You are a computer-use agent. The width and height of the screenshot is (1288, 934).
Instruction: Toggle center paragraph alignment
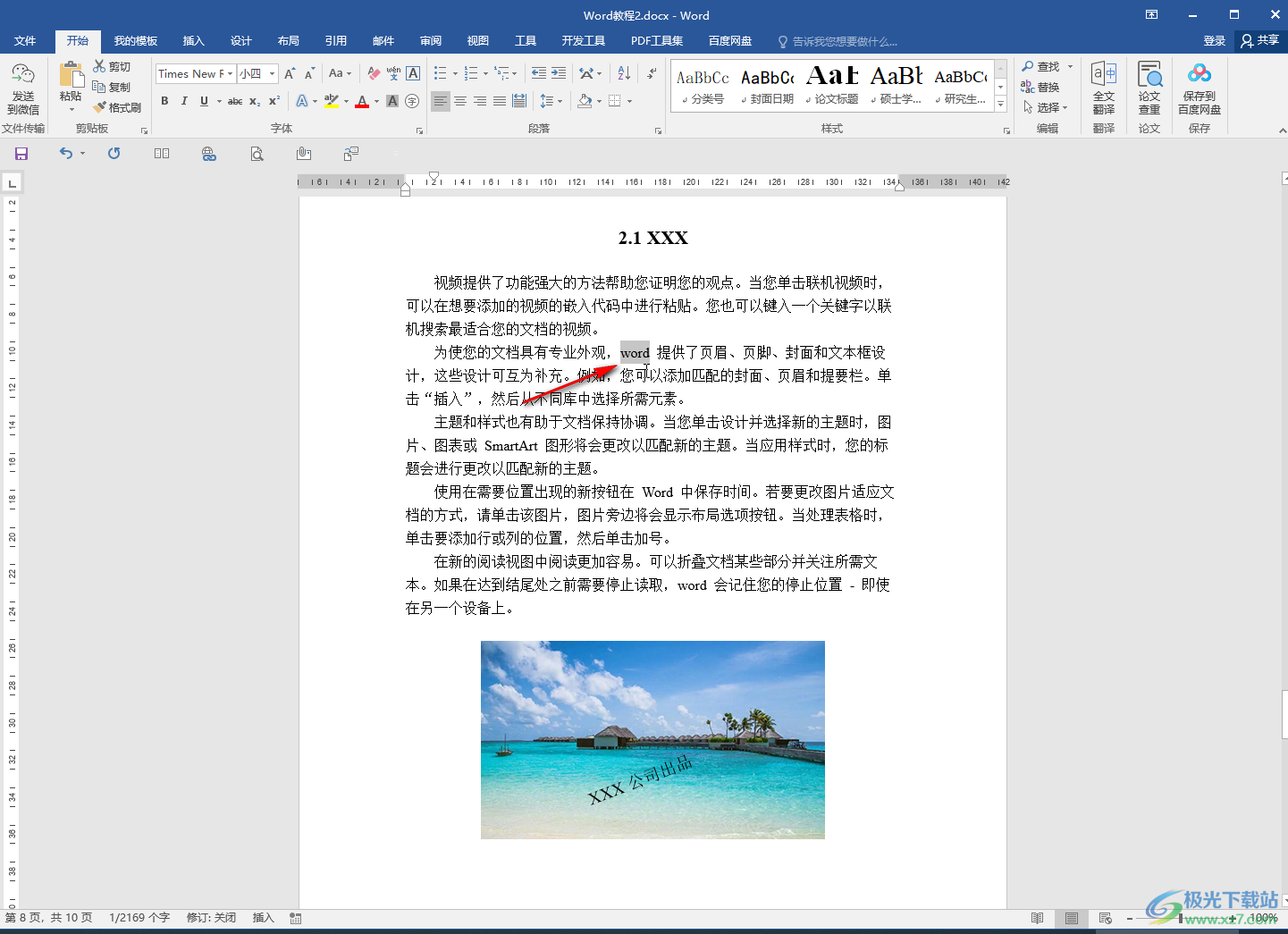pos(460,101)
